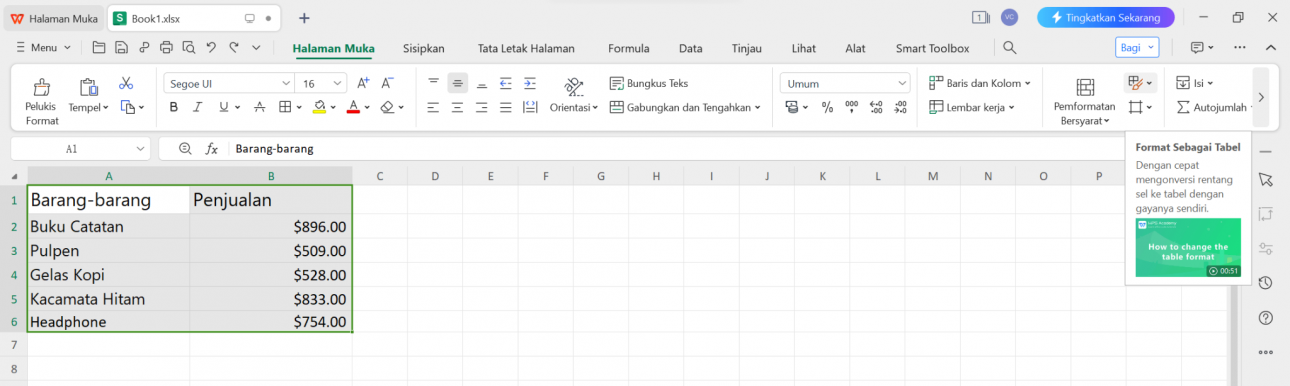Undo the last action

[211, 47]
